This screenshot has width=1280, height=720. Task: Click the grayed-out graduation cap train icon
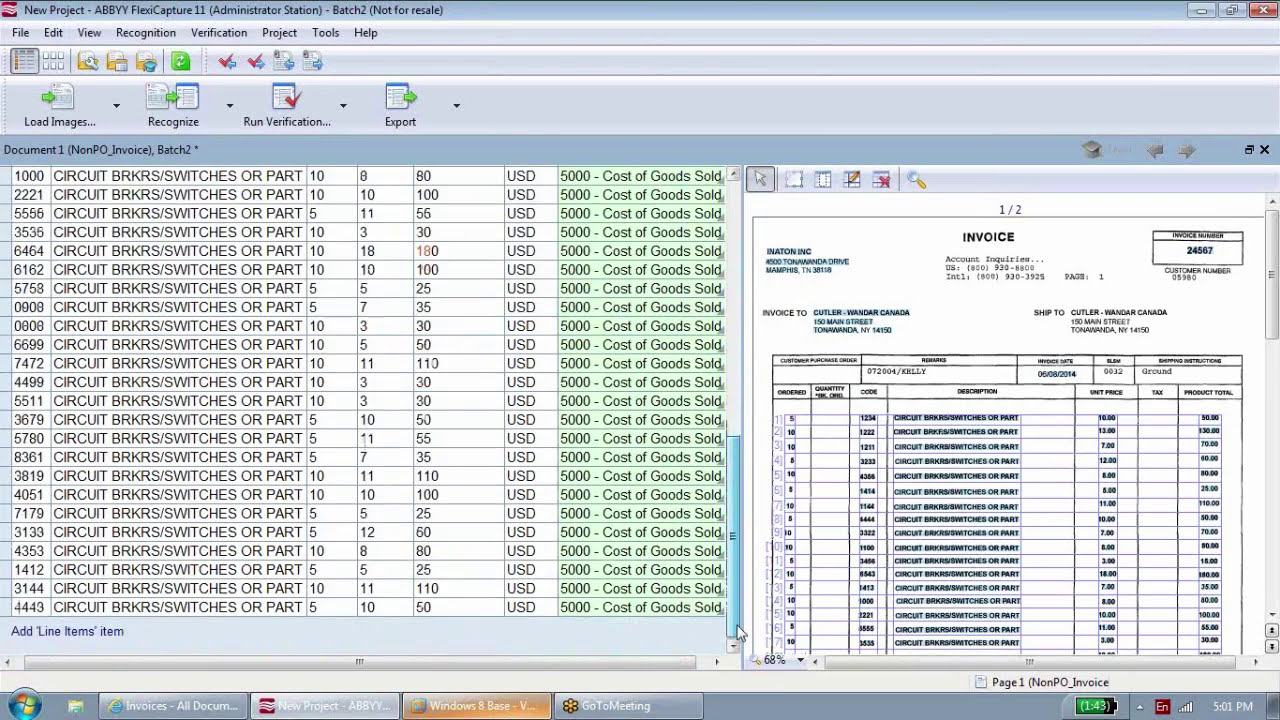point(1092,150)
